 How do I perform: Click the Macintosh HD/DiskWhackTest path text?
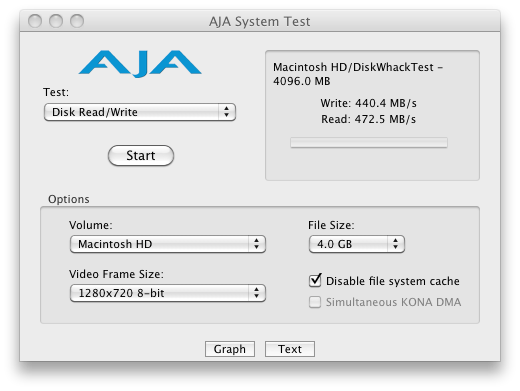pyautogui.click(x=358, y=74)
